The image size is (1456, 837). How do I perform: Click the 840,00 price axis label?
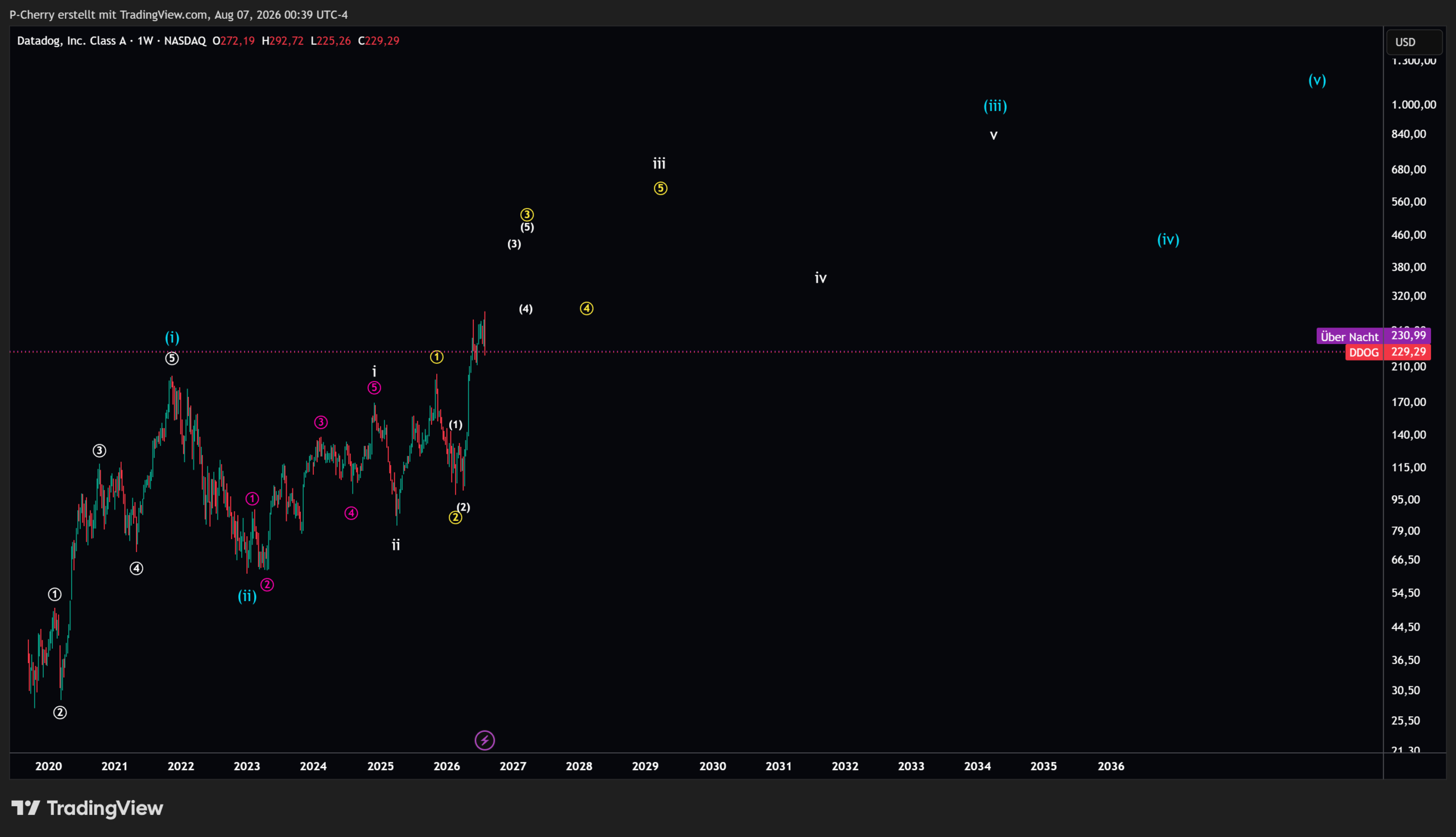[x=1409, y=134]
